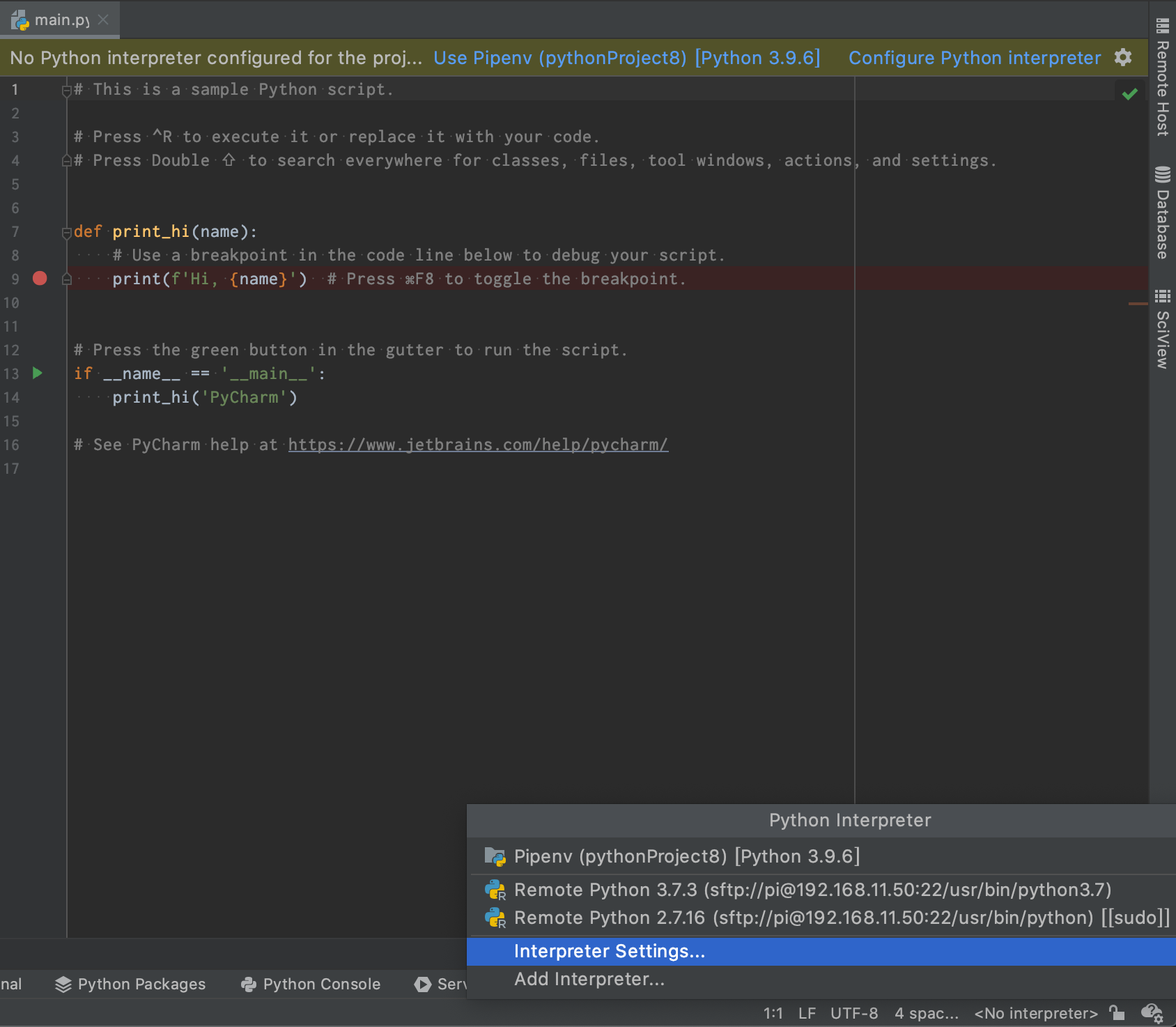1176x1027 pixels.
Task: Click line number 17 in the gutter
Action: click(x=12, y=468)
